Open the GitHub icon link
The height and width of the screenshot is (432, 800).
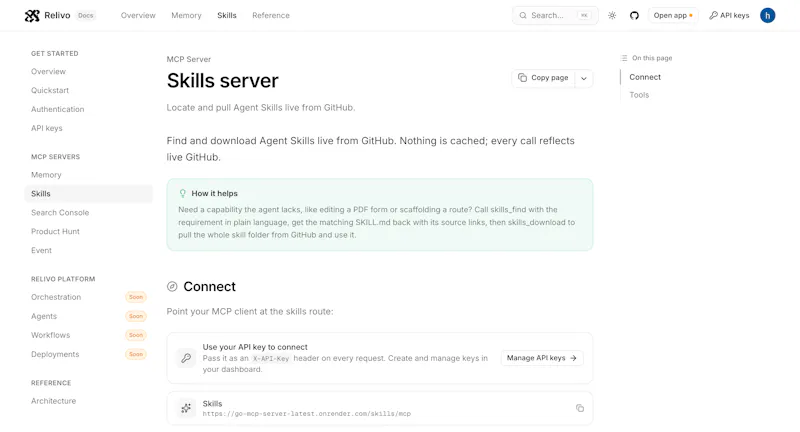point(634,16)
